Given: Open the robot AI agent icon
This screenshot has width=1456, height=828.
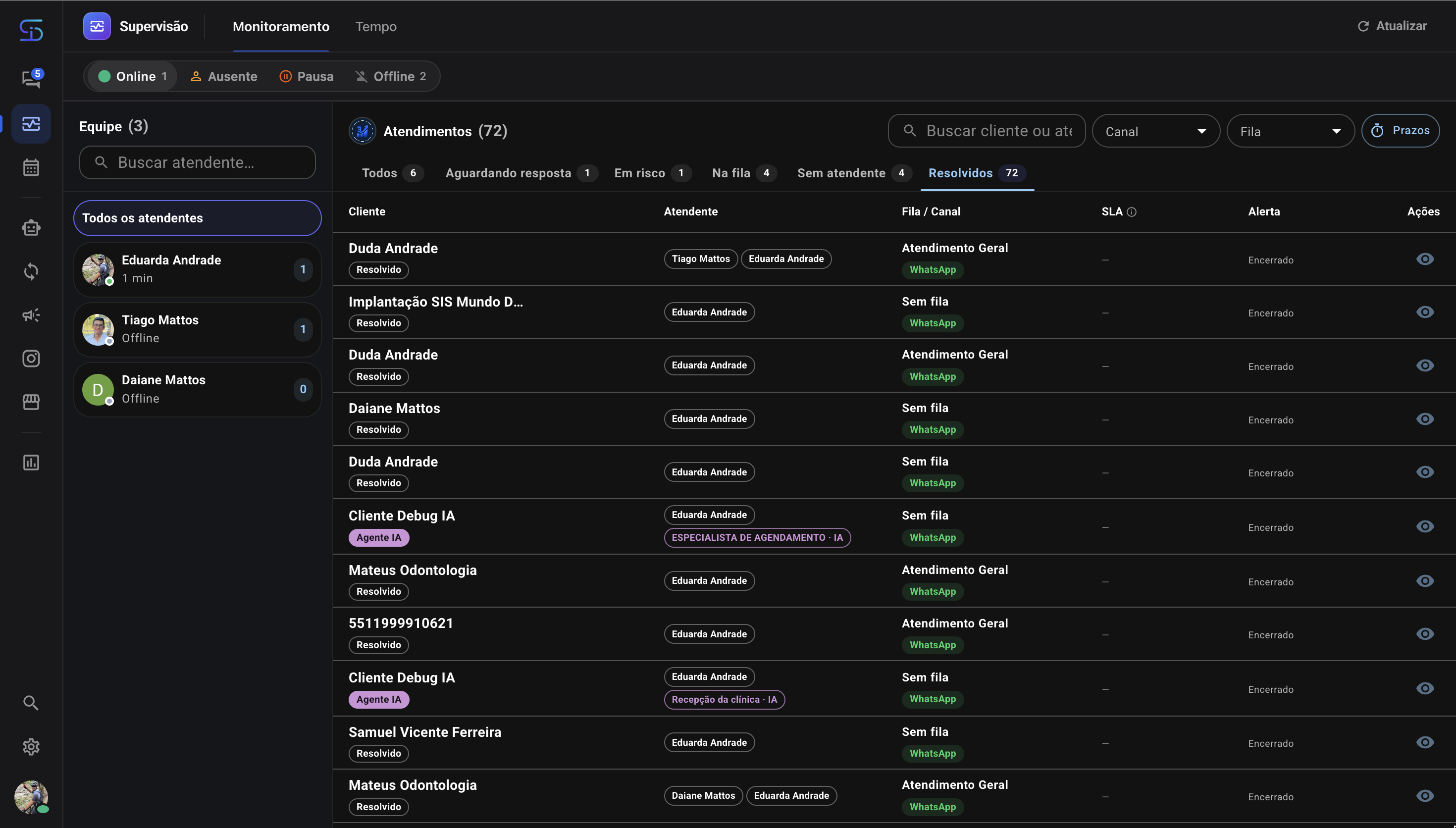Looking at the screenshot, I should click(x=31, y=227).
